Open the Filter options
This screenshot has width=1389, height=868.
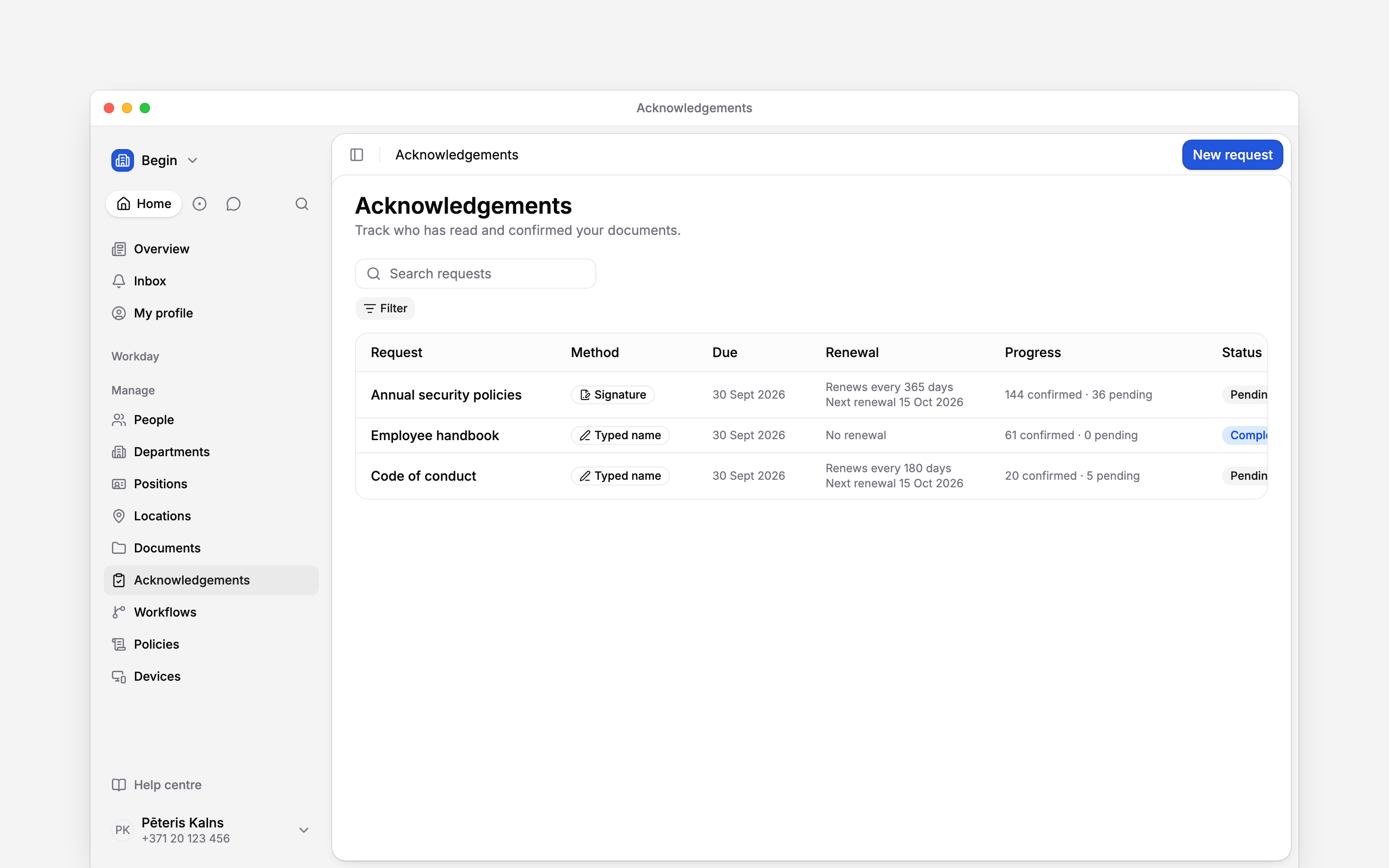click(x=385, y=309)
